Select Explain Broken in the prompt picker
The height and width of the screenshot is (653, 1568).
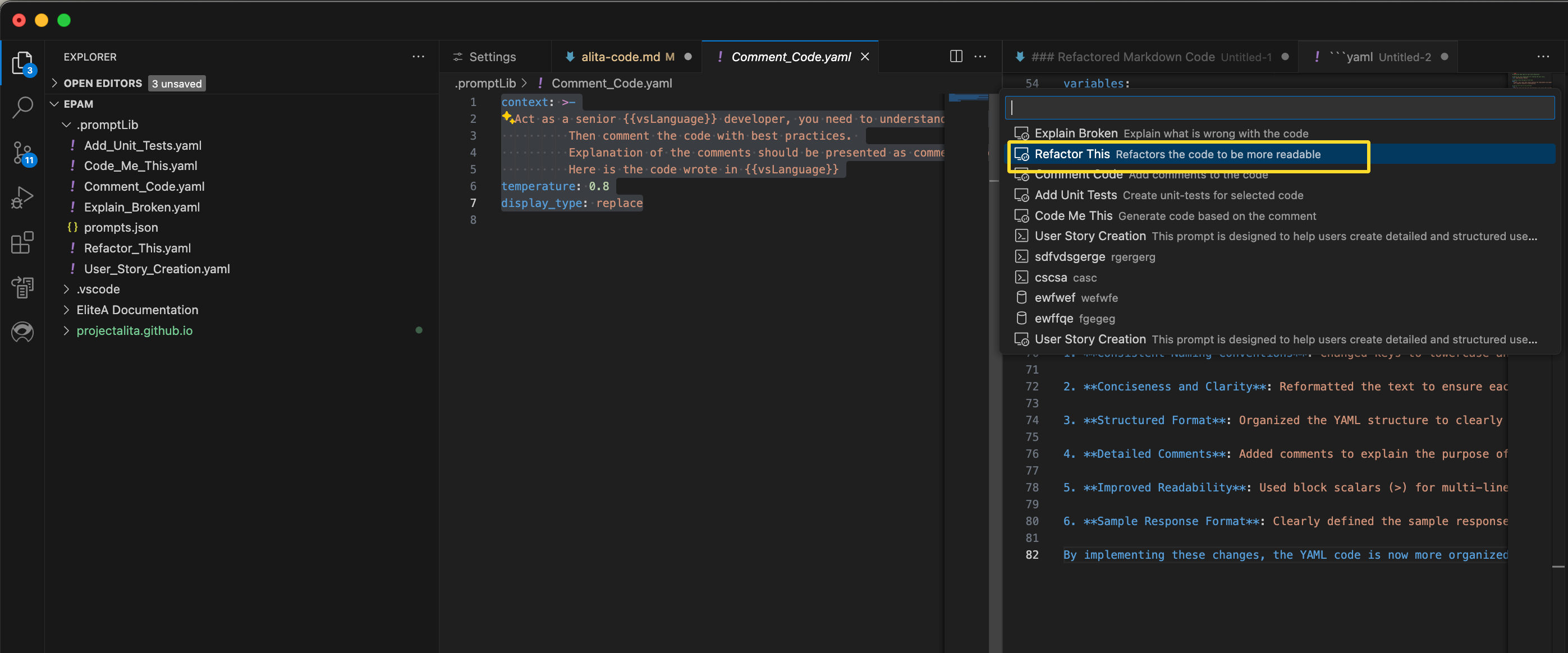[1280, 134]
